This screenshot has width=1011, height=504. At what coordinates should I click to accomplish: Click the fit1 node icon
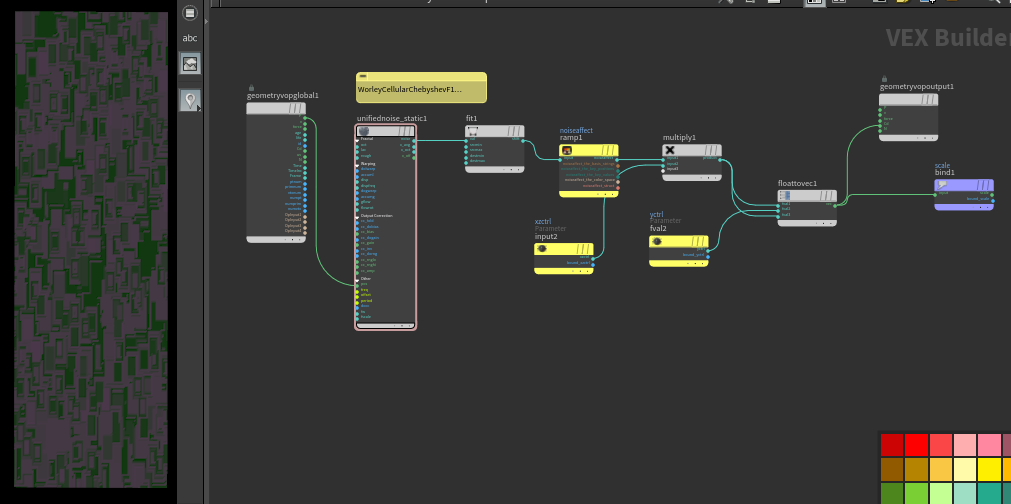pyautogui.click(x=473, y=130)
